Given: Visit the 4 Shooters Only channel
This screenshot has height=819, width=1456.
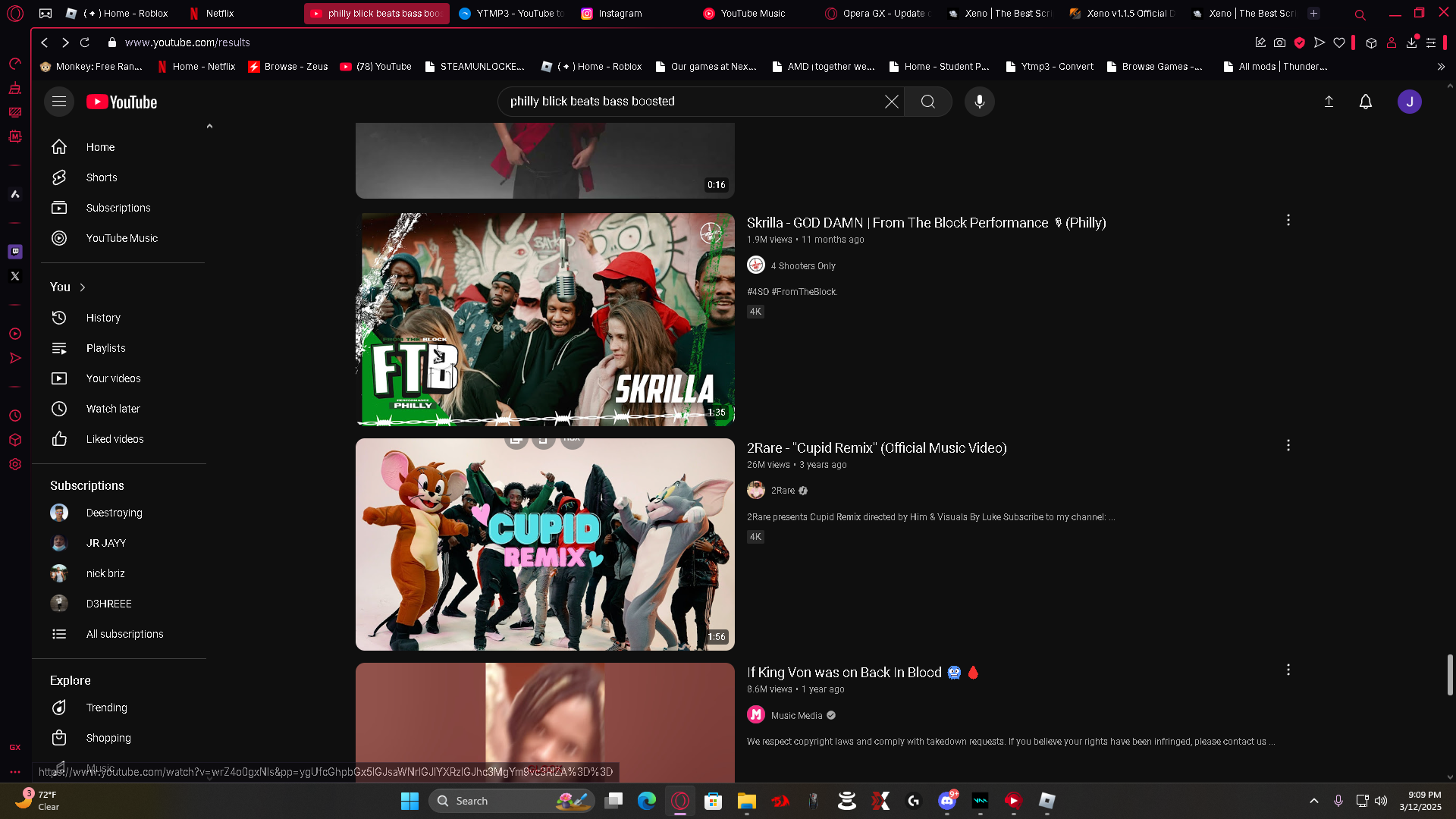Looking at the screenshot, I should [802, 266].
